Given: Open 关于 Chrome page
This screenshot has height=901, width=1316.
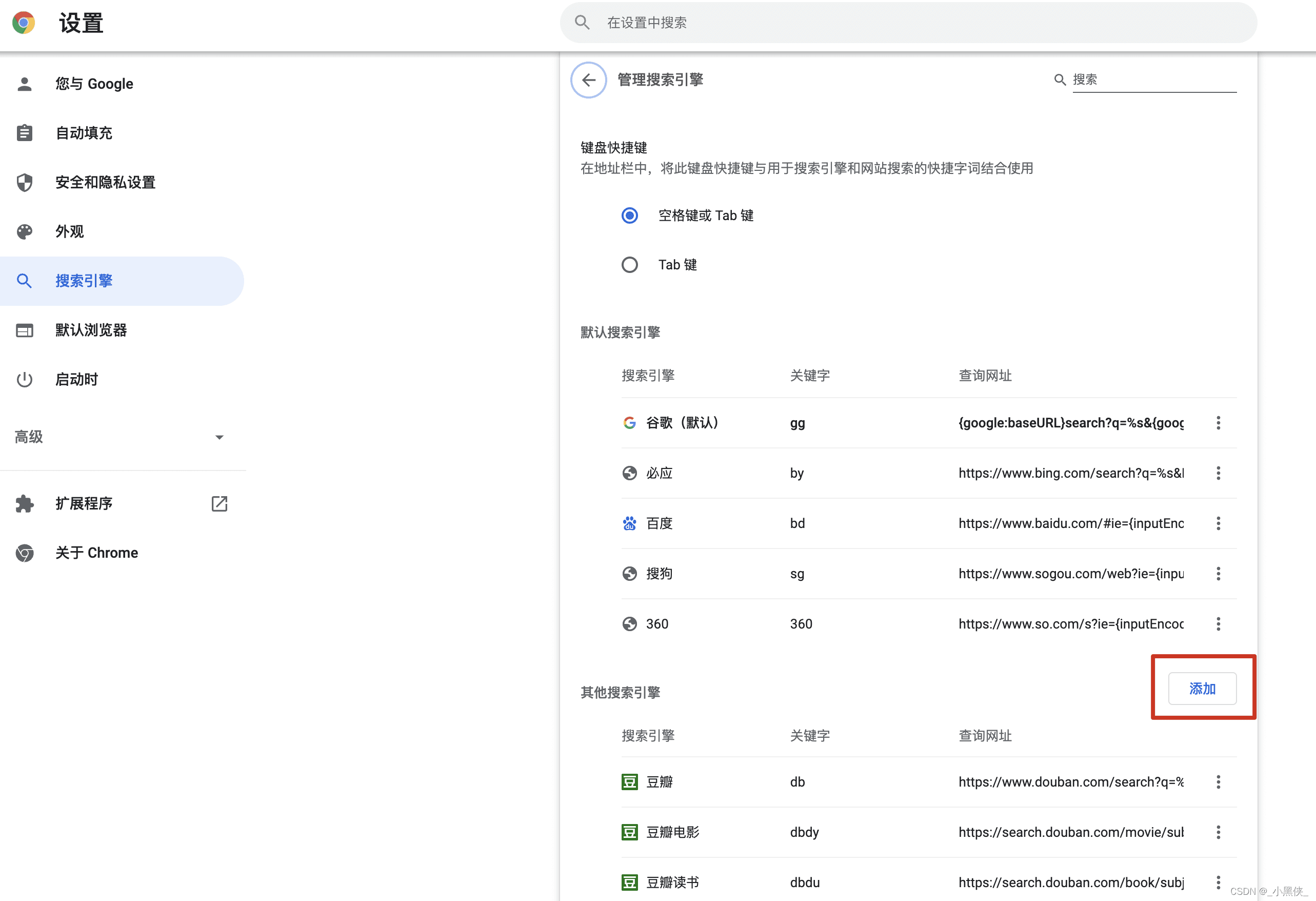Looking at the screenshot, I should [x=122, y=553].
